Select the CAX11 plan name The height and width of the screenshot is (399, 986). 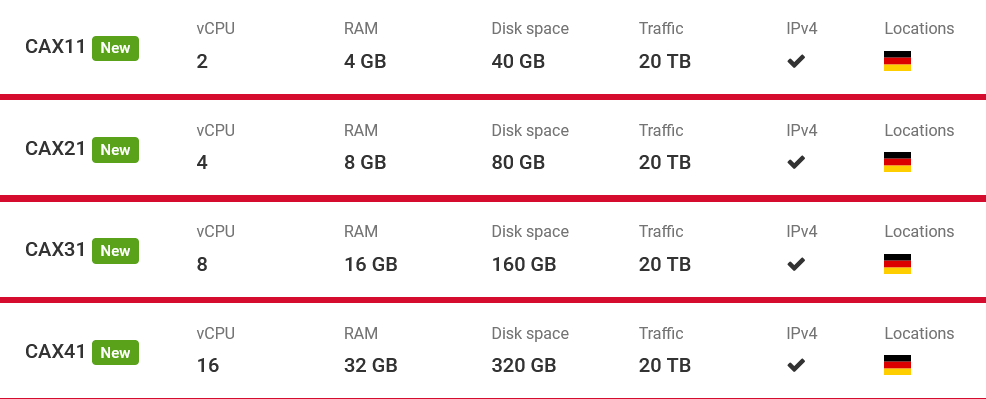click(x=55, y=47)
